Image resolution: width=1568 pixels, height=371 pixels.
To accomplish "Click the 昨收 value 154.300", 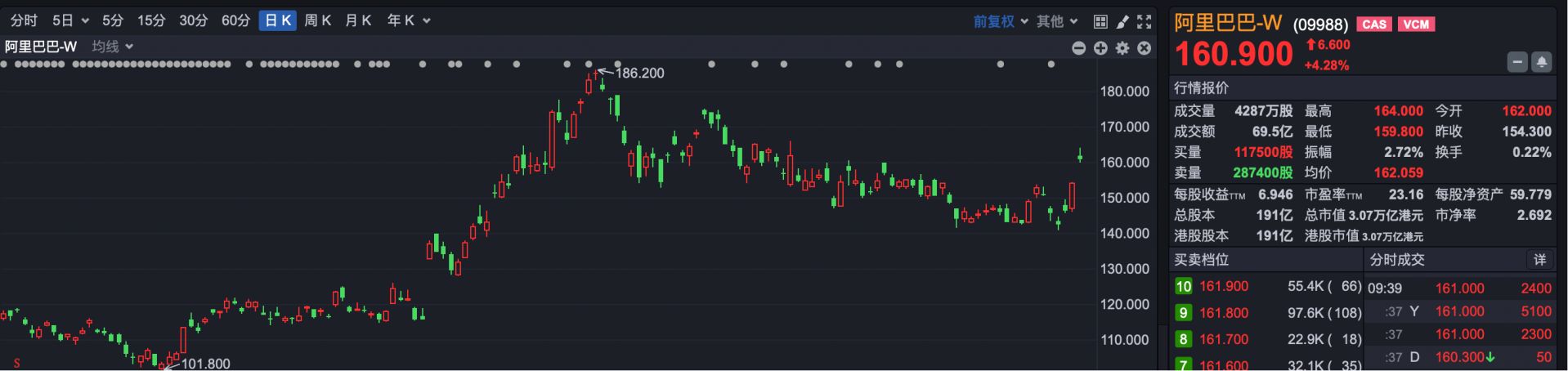I will tap(1526, 132).
